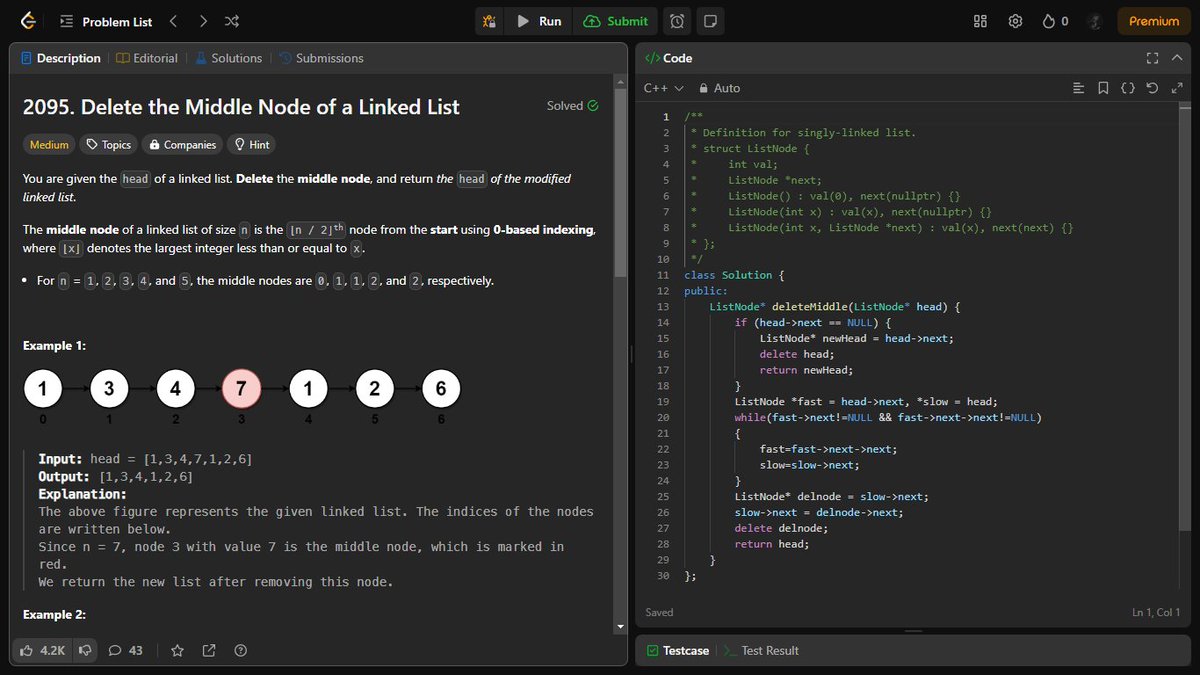
Task: Click the problem title heading
Action: click(x=241, y=107)
